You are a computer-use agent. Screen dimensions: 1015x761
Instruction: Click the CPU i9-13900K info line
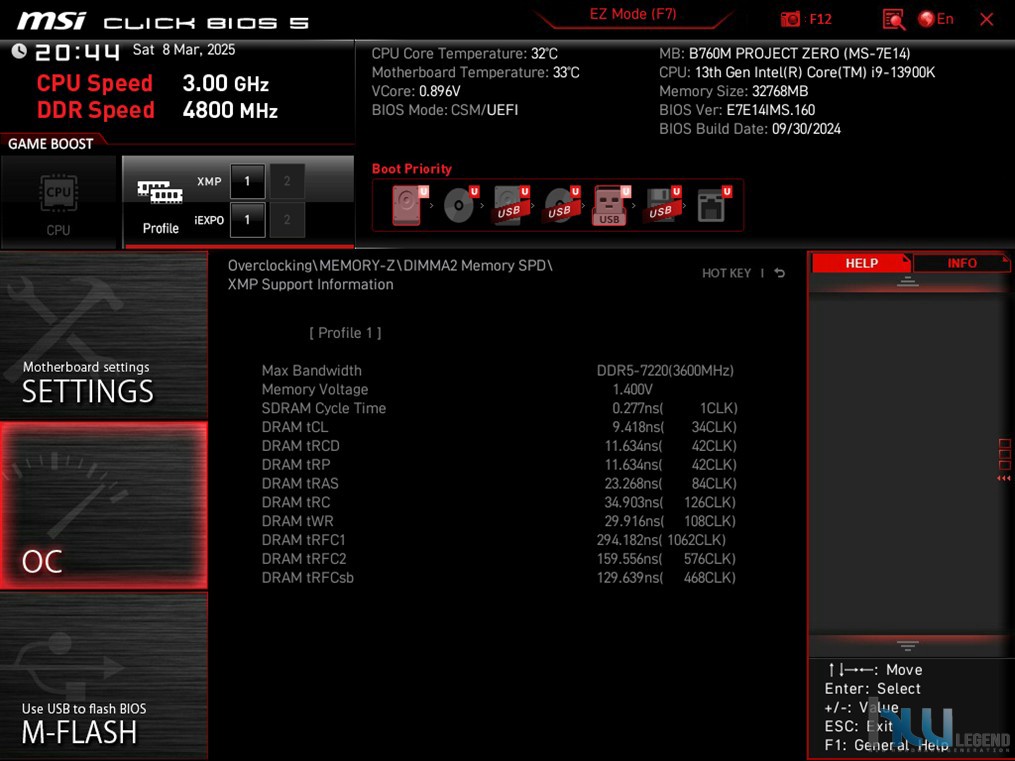click(797, 72)
